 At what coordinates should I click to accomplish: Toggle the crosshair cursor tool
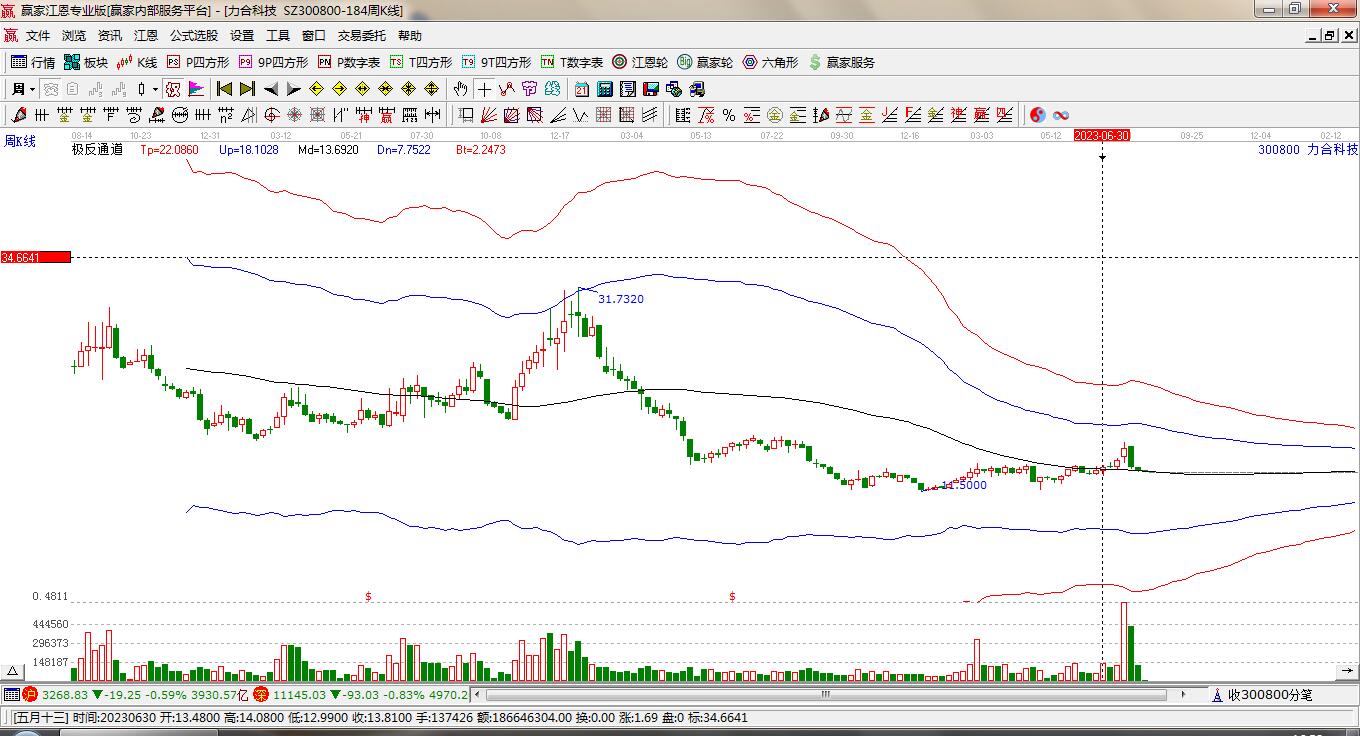coord(484,89)
